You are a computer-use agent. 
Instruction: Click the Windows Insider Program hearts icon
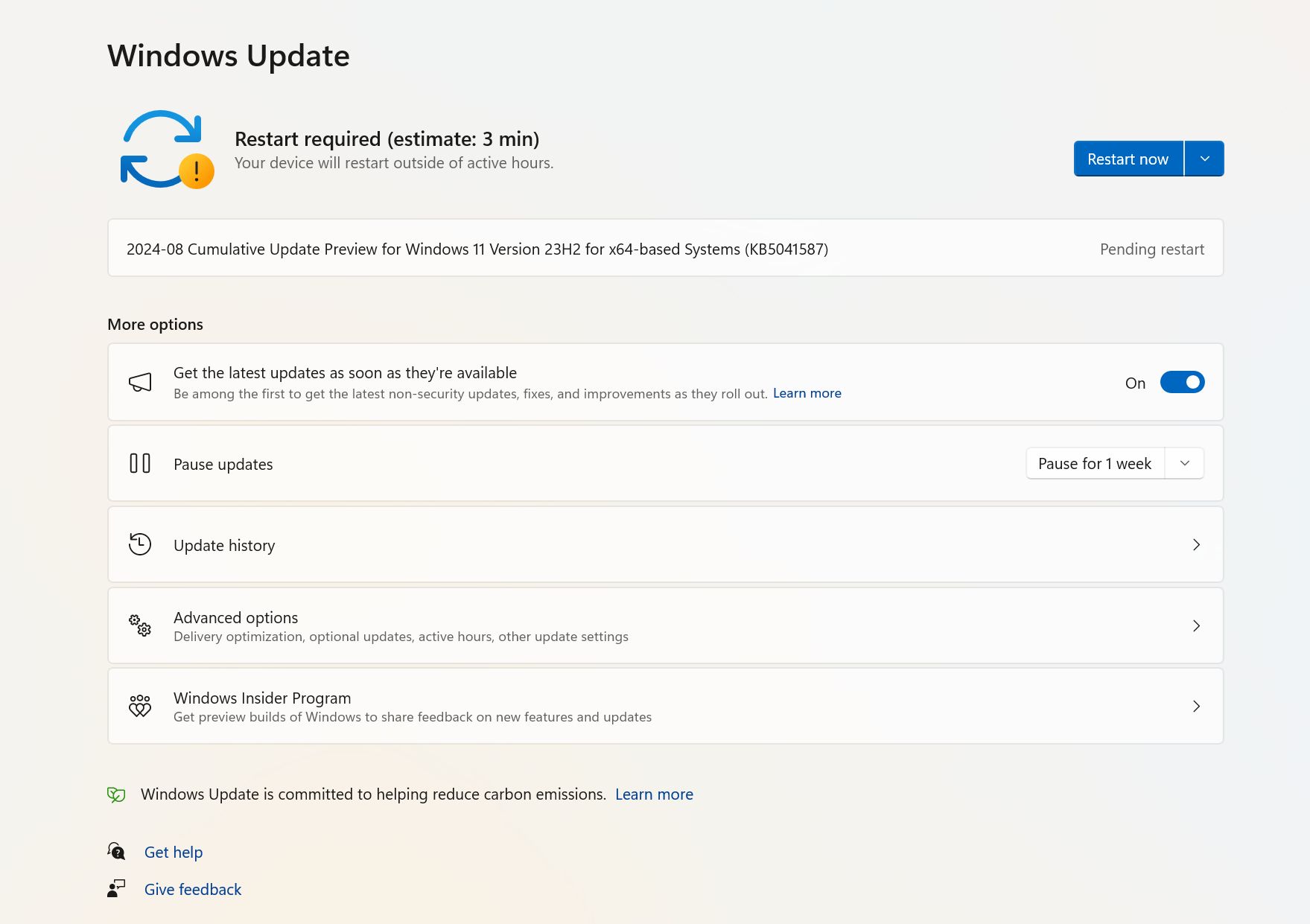pyautogui.click(x=140, y=706)
